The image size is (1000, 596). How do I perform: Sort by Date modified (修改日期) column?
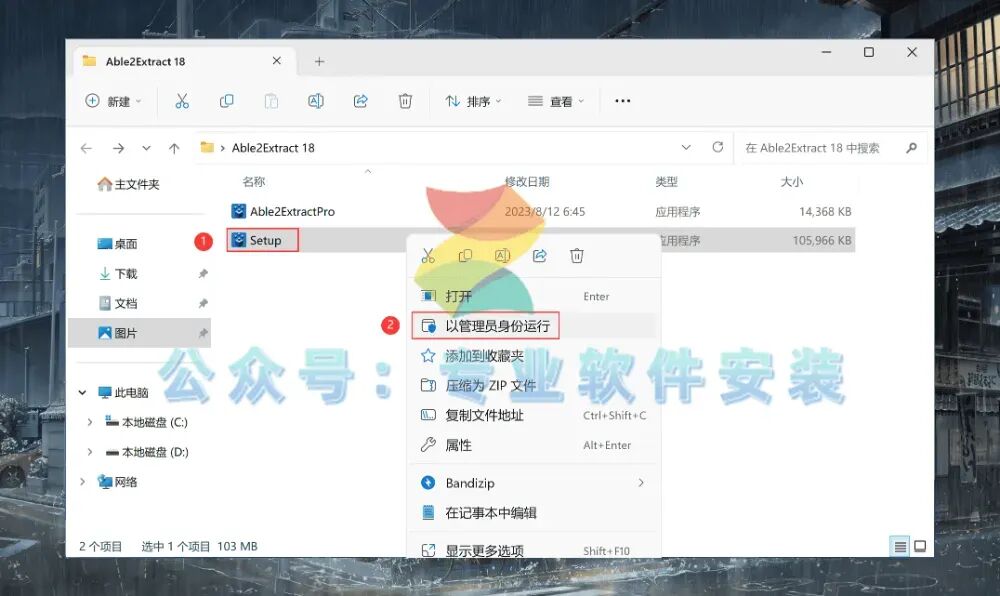pos(527,182)
